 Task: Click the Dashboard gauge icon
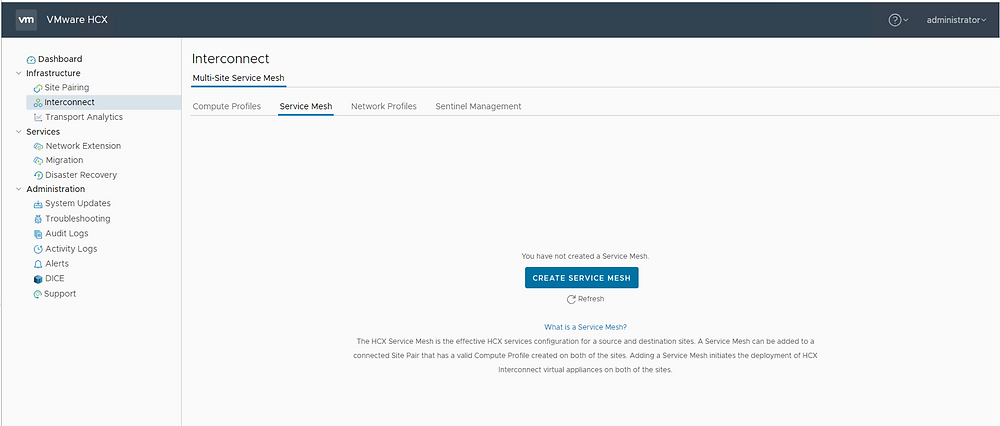click(x=31, y=59)
